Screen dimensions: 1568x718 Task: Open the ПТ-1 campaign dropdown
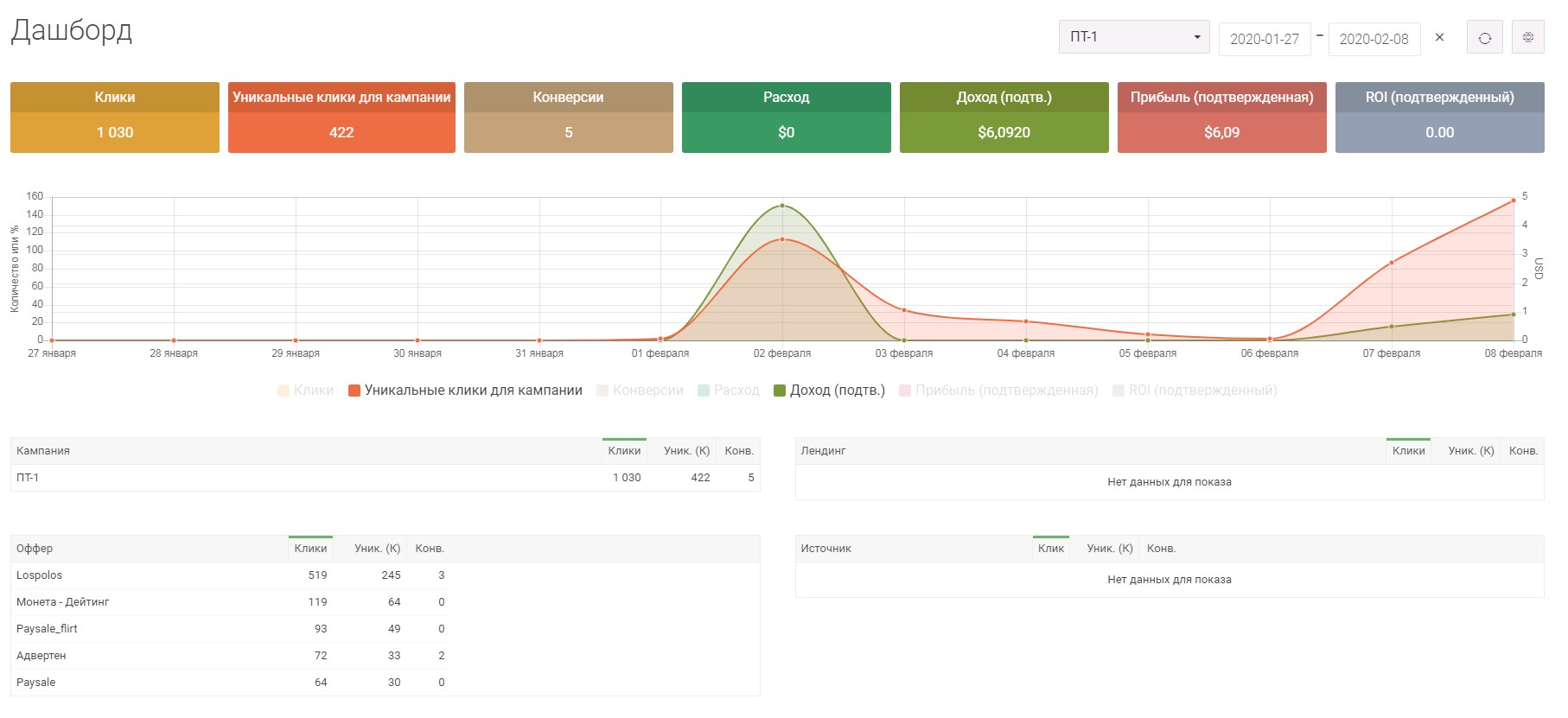pyautogui.click(x=1133, y=37)
